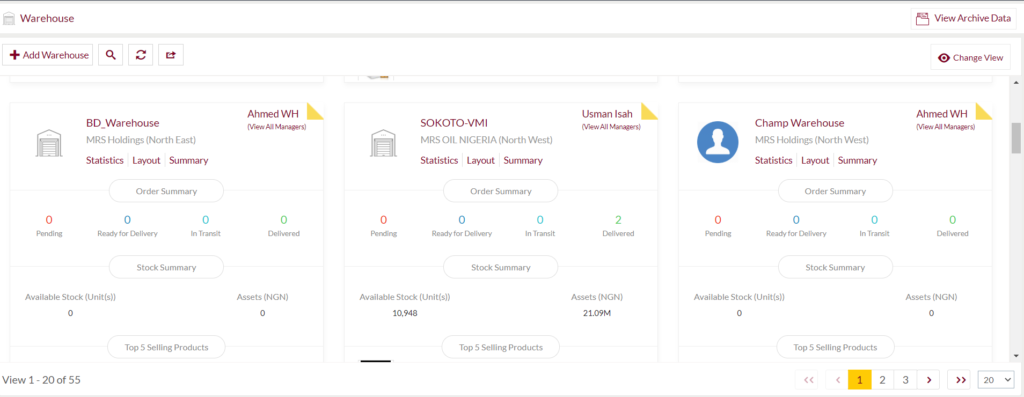This screenshot has width=1024, height=397.
Task: Click Ready for Delivery count on BD_Warehouse card
Action: click(x=127, y=220)
